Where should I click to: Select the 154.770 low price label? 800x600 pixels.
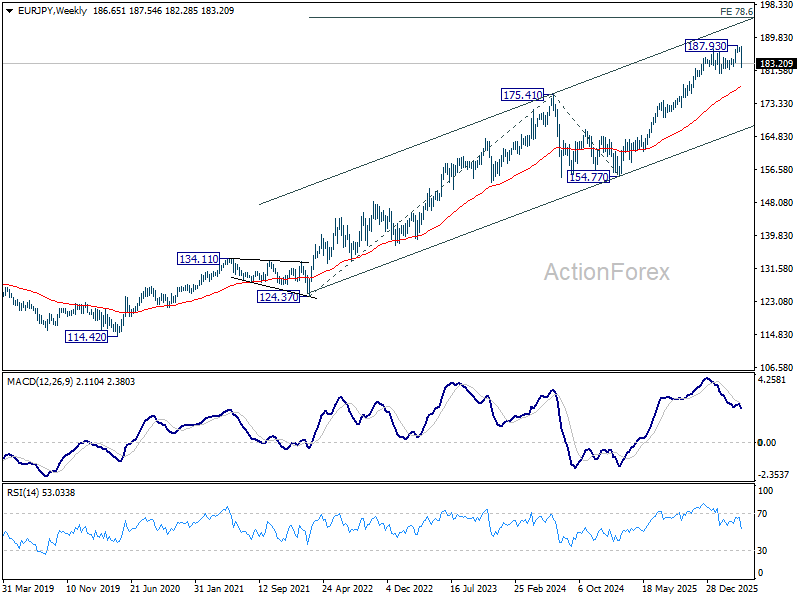[x=589, y=177]
